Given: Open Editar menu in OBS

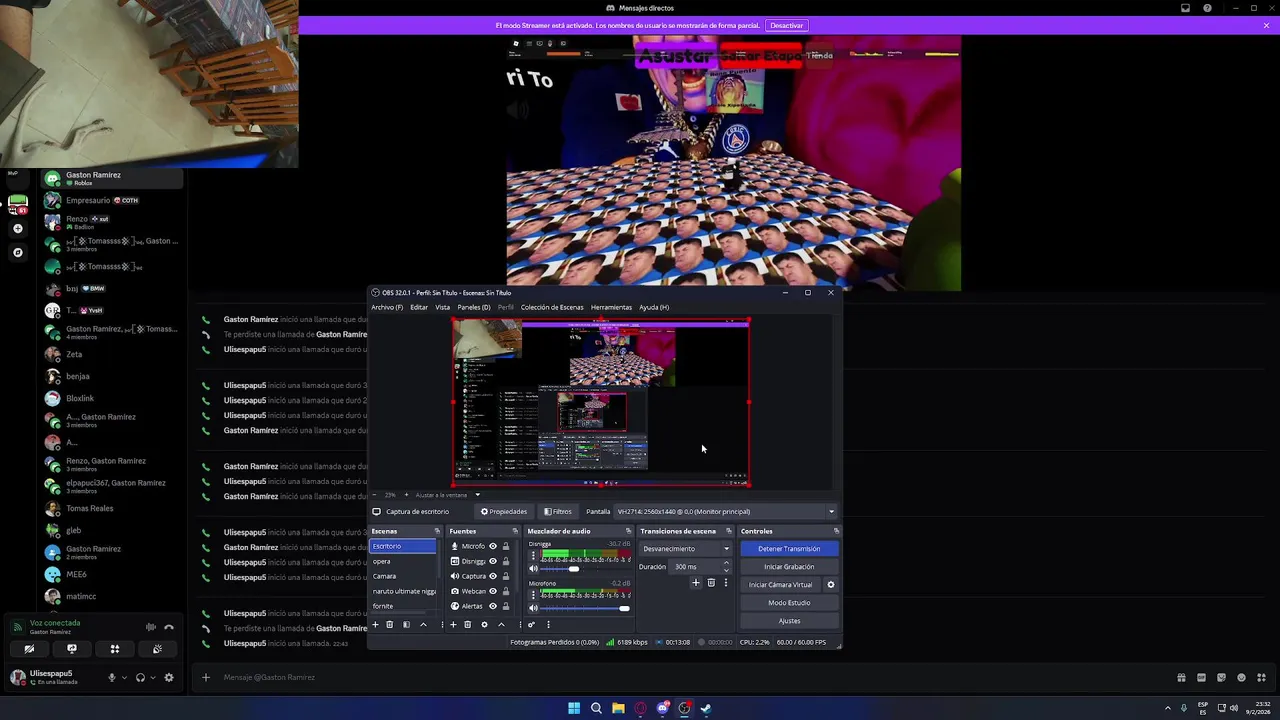Looking at the screenshot, I should pos(419,307).
